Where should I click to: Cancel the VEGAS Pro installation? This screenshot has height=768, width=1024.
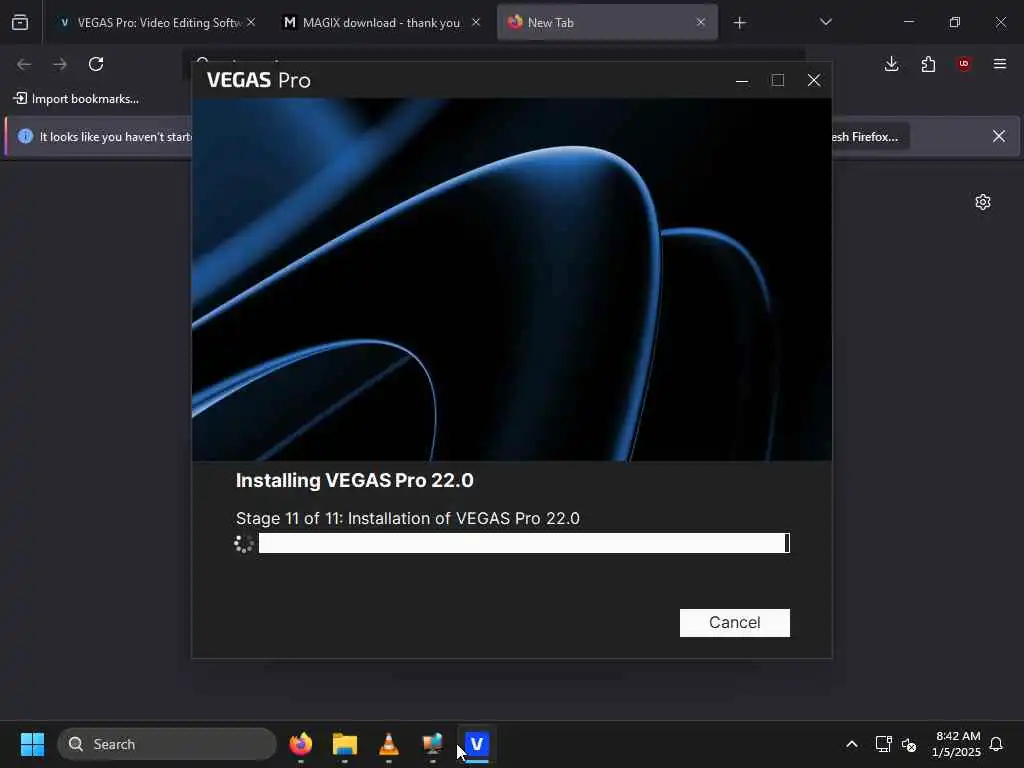(734, 622)
